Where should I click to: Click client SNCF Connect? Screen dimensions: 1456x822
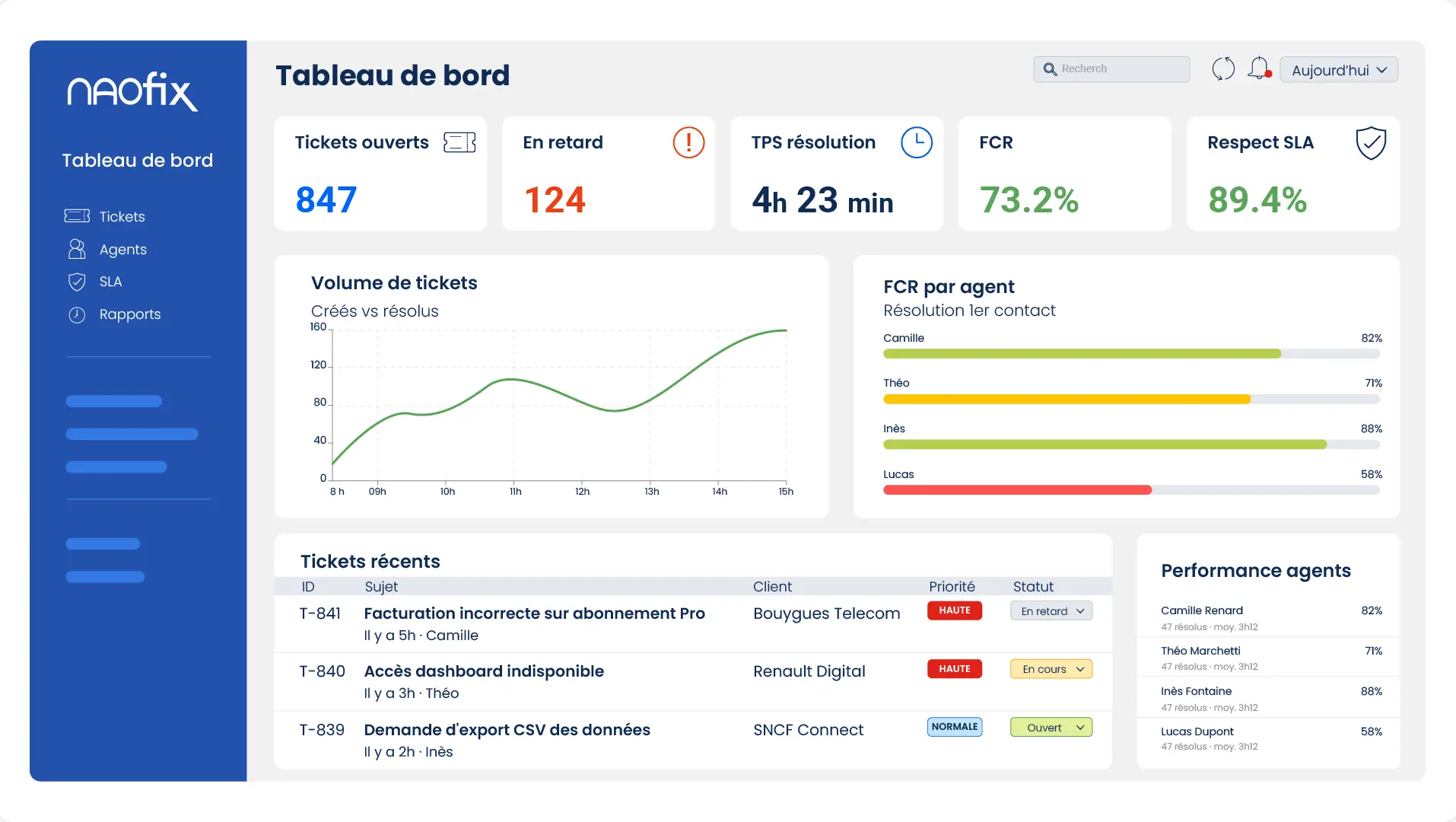pyautogui.click(x=808, y=730)
